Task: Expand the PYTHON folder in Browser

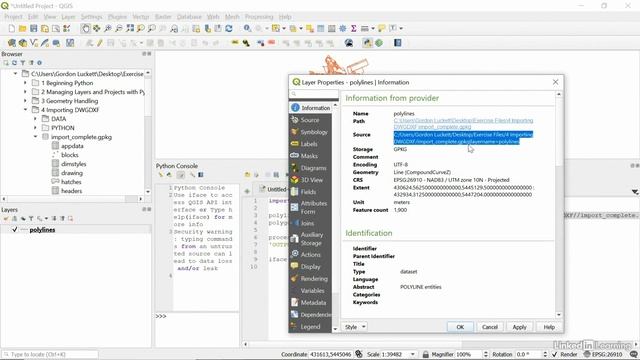Action: (x=35, y=128)
